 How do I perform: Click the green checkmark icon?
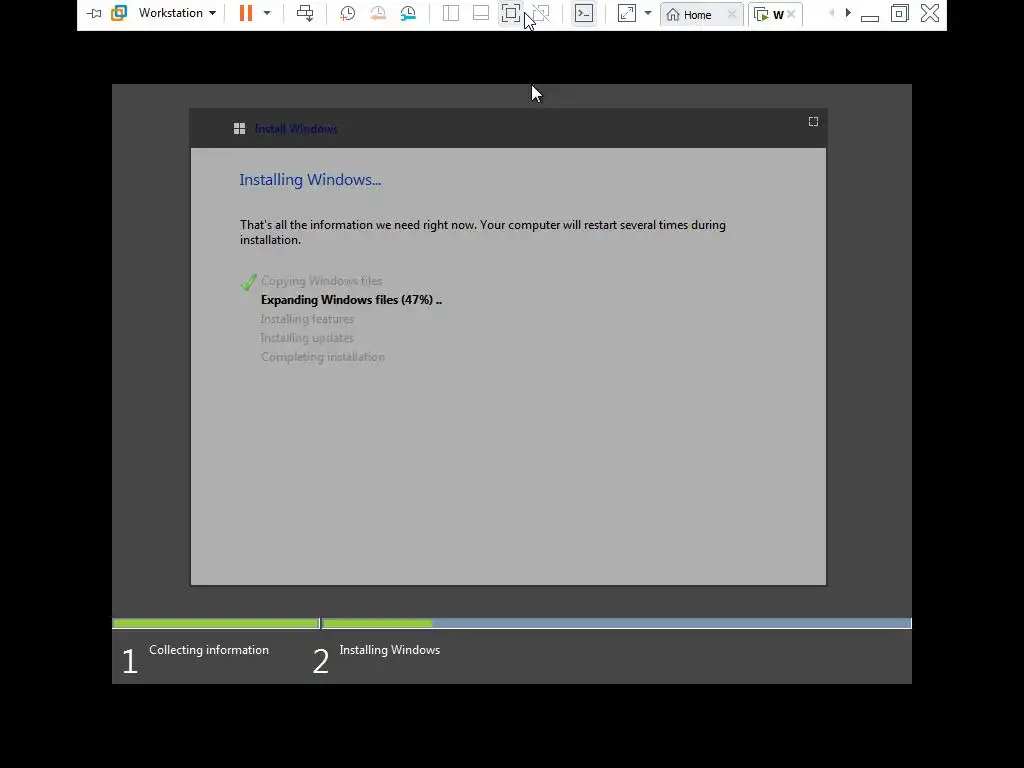pyautogui.click(x=249, y=281)
